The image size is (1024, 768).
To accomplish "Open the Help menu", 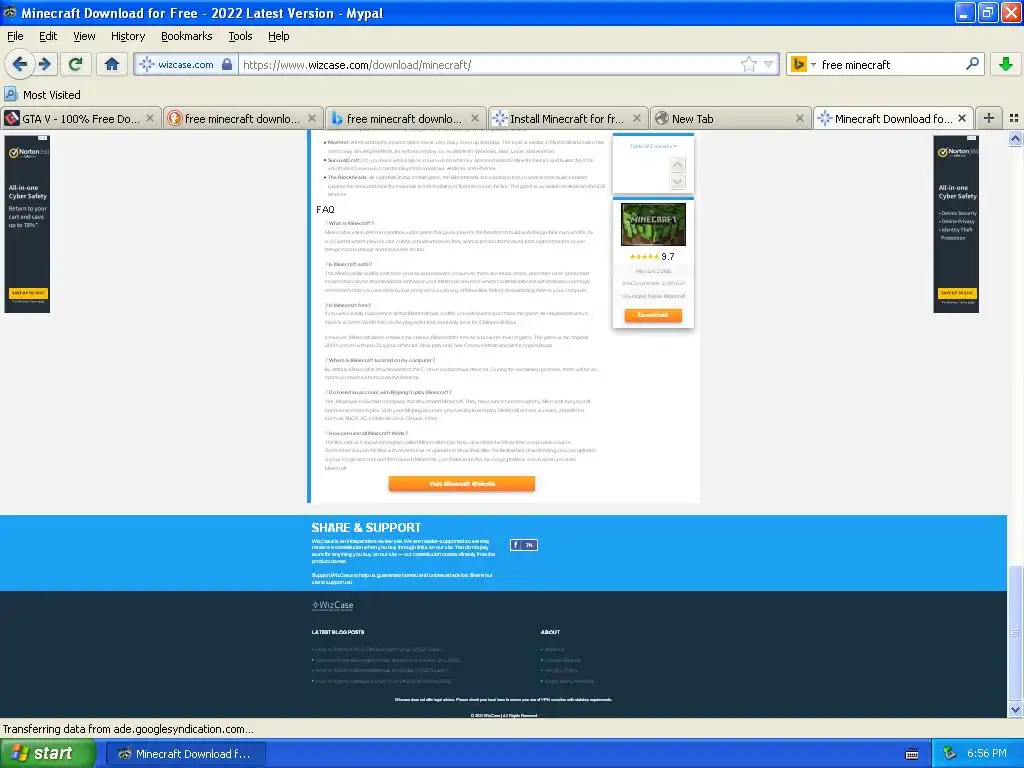I will click(279, 36).
